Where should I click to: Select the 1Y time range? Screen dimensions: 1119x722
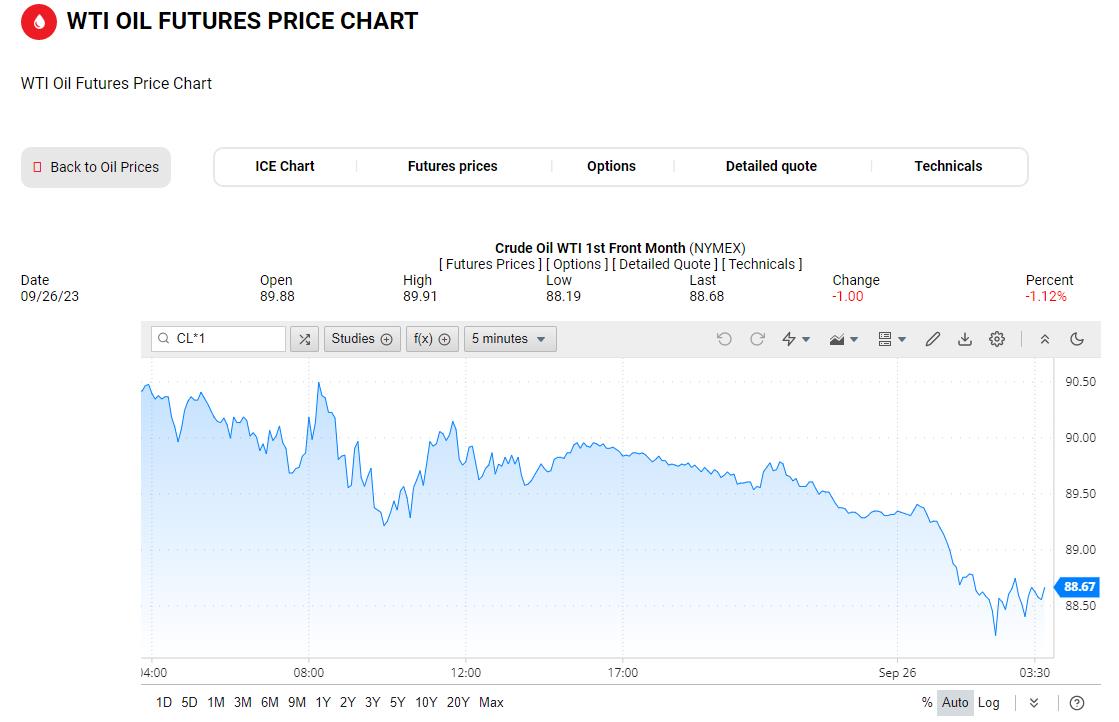point(322,703)
